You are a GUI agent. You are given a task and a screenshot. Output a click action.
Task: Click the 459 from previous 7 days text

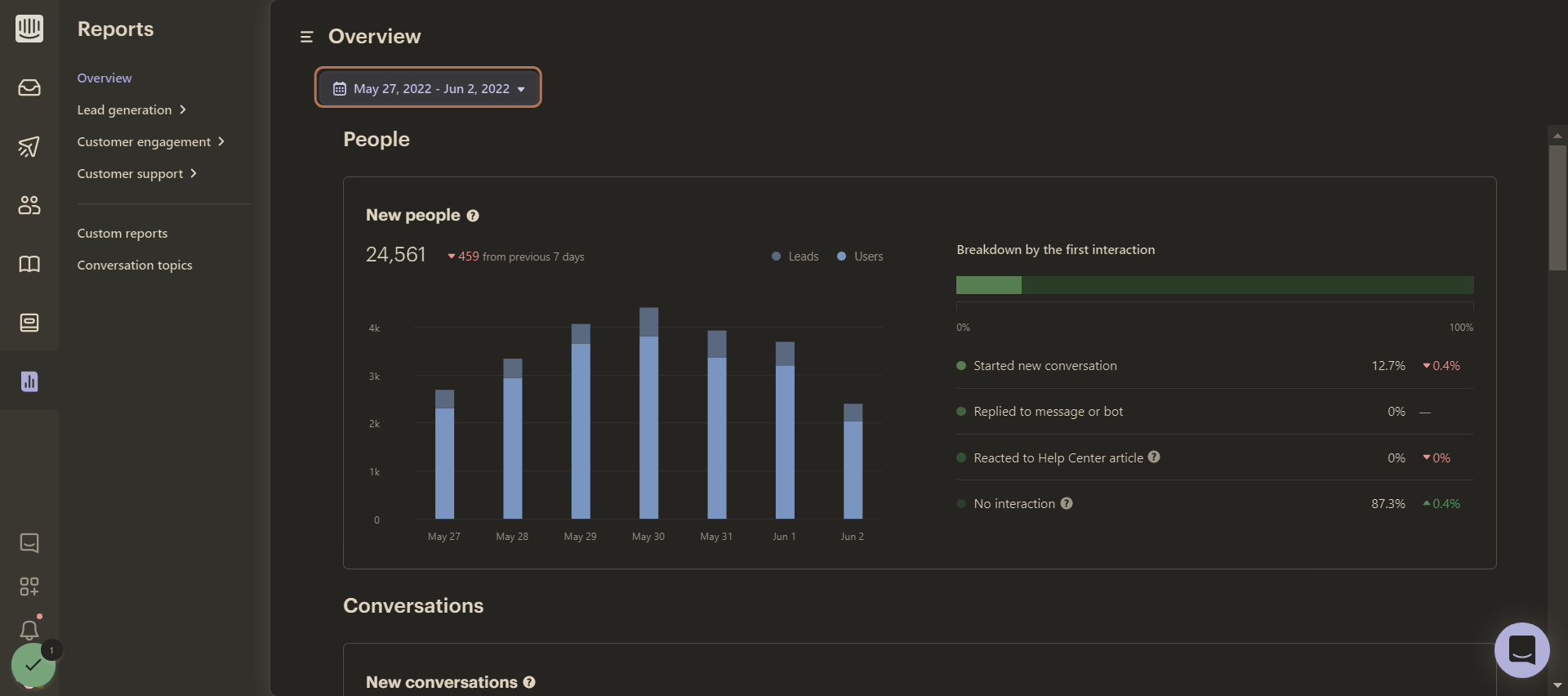(x=516, y=257)
